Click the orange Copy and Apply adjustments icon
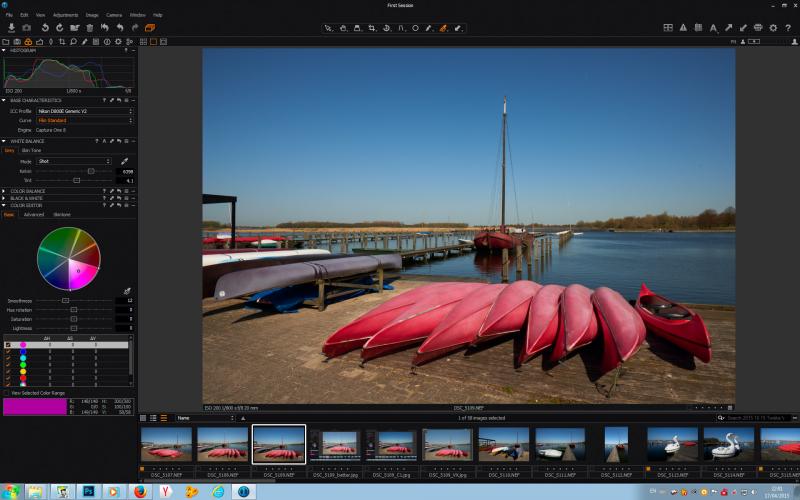This screenshot has height=500, width=800. pyautogui.click(x=149, y=28)
